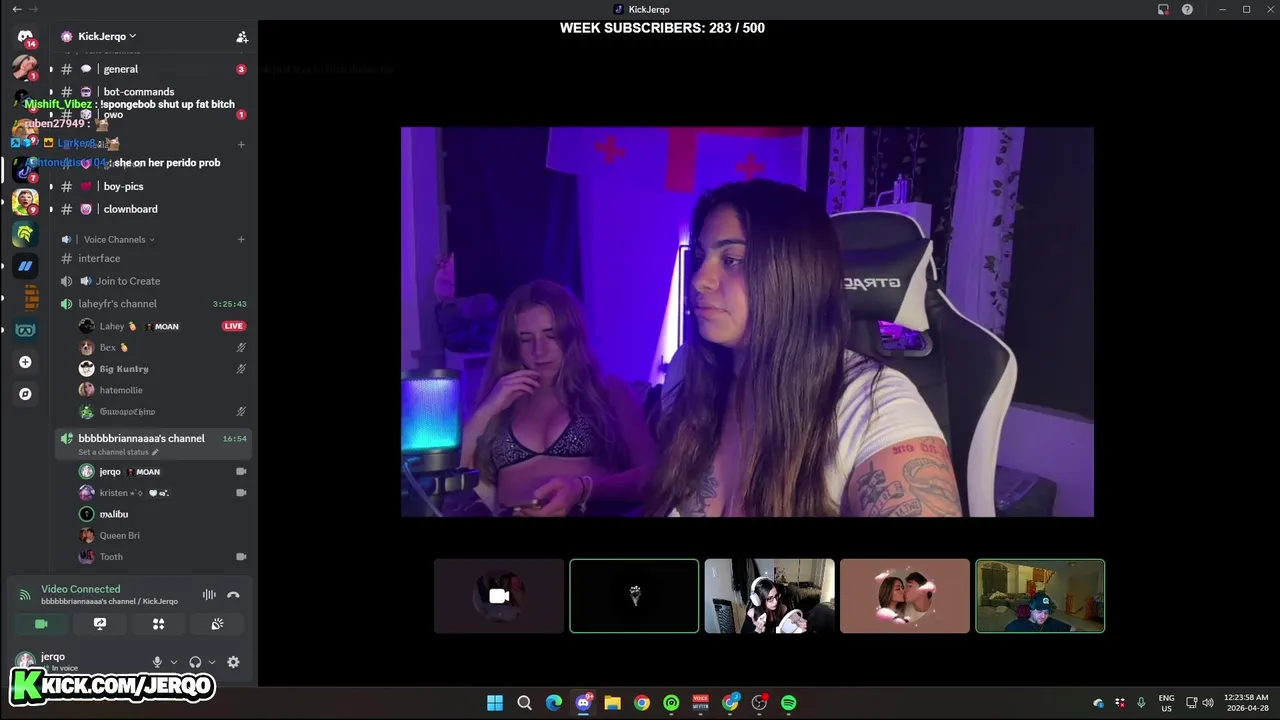Open microphone input device dropdown arrow
The image size is (1280, 720).
(174, 662)
